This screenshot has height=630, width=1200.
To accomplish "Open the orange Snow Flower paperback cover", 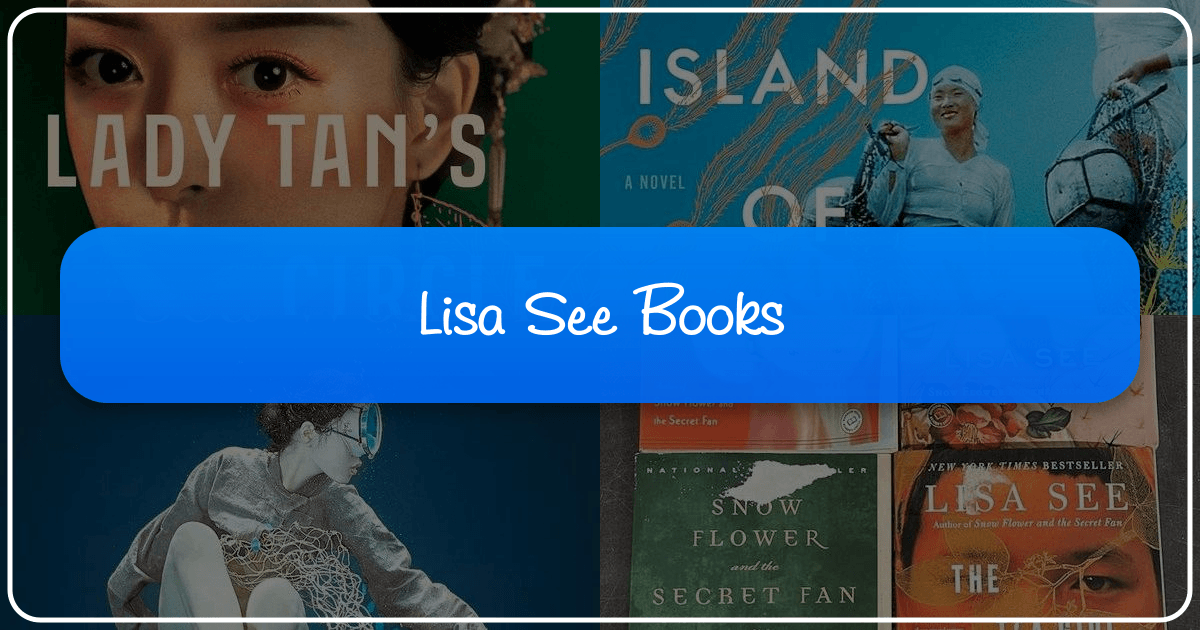I will (x=768, y=426).
